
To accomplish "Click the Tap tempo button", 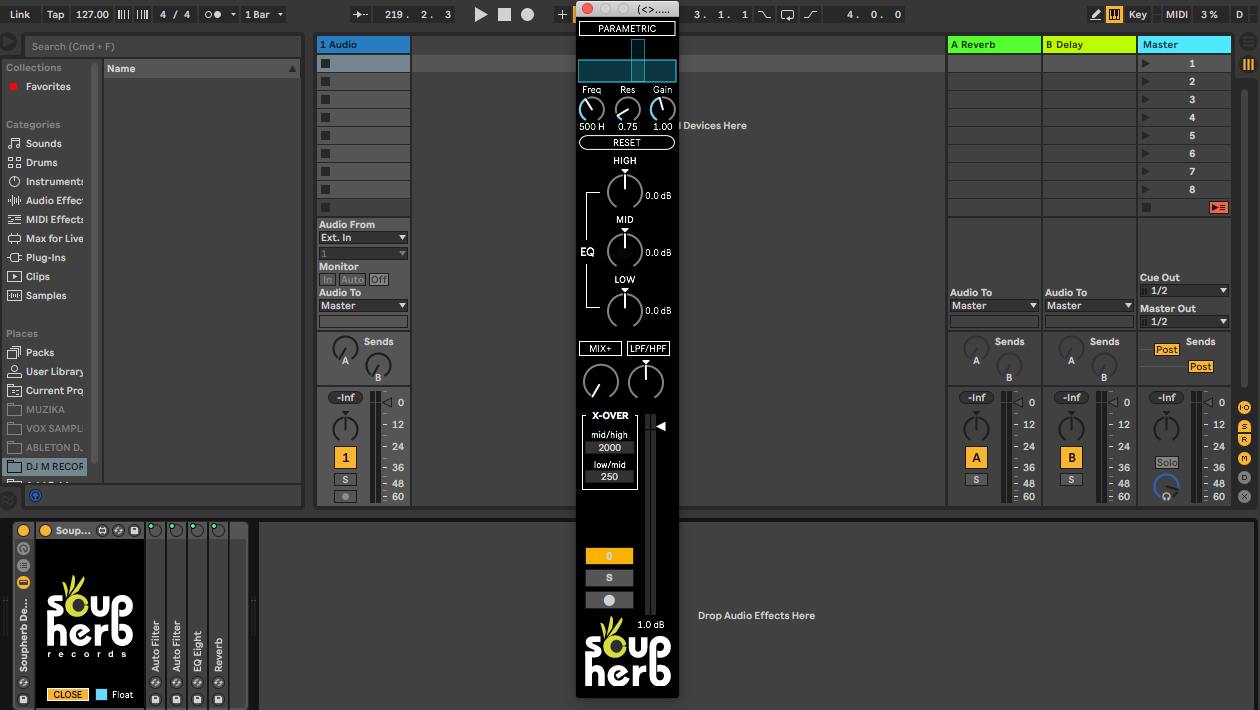I will point(56,14).
